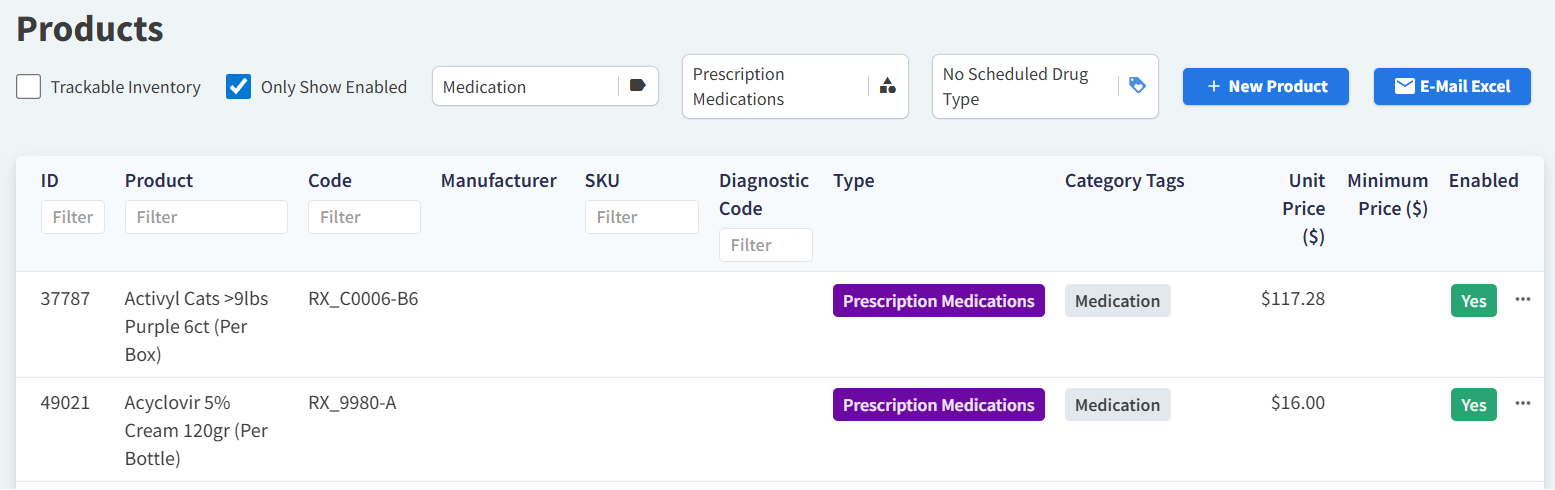Click the tag icon in Medication dropdown

638,86
